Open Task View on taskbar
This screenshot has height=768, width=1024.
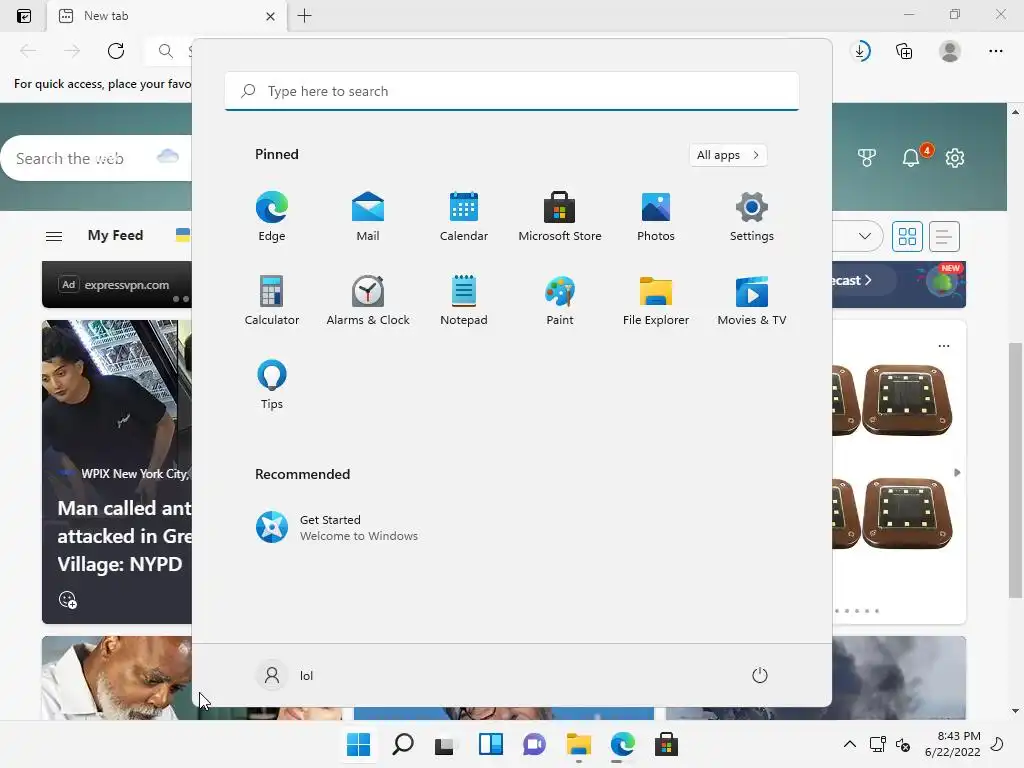click(x=445, y=744)
